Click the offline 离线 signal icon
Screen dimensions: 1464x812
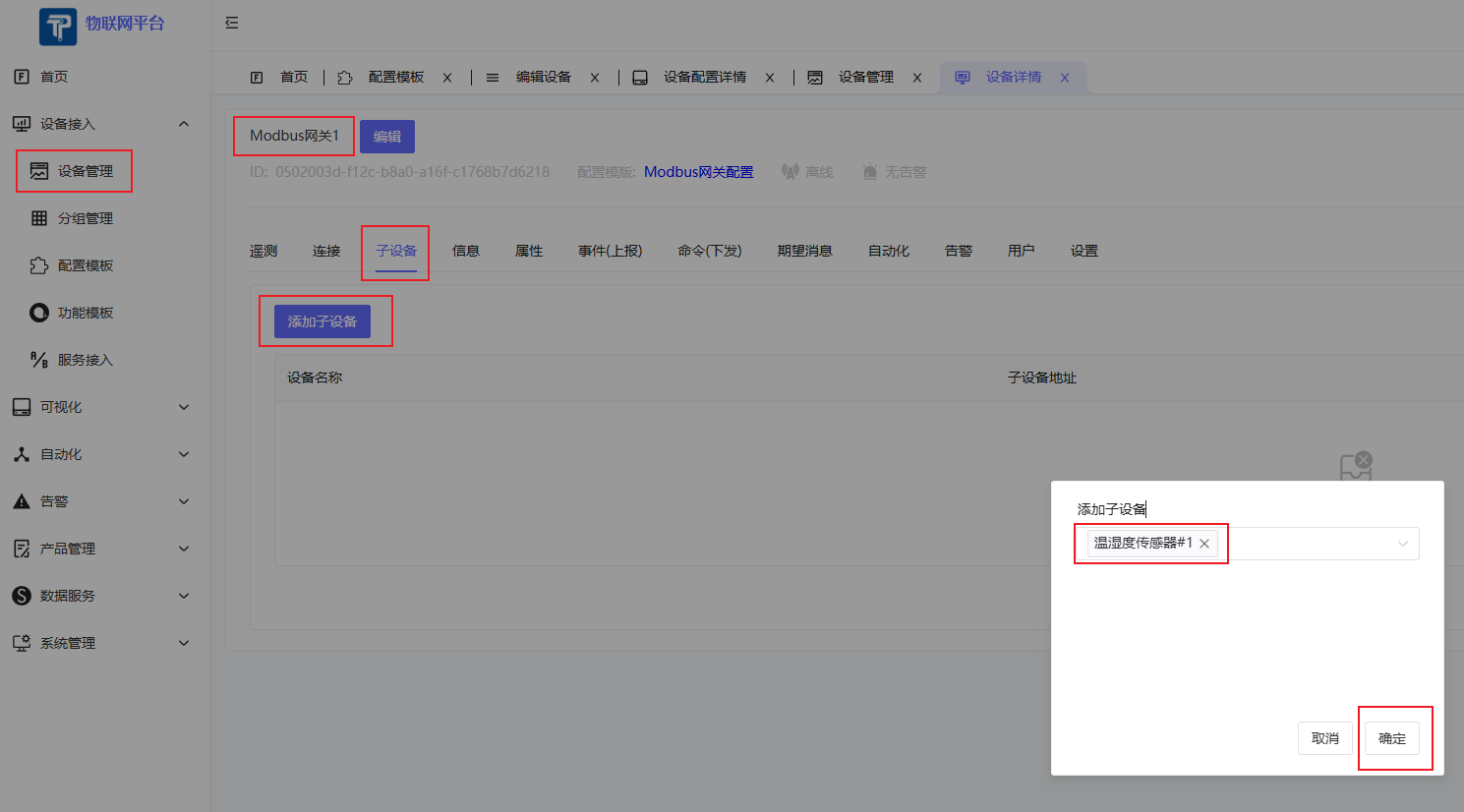[x=790, y=170]
